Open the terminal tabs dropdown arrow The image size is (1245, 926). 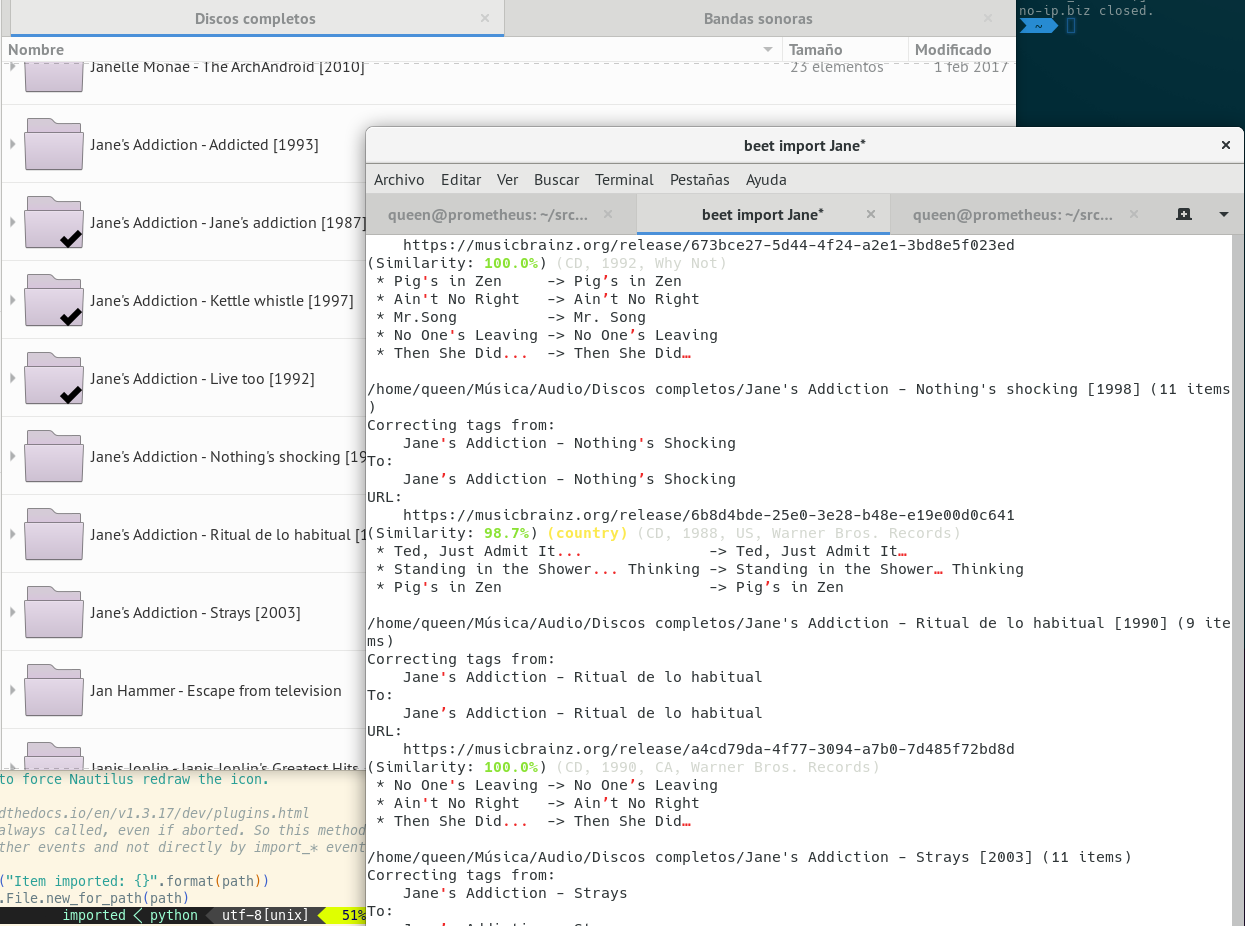click(1224, 214)
